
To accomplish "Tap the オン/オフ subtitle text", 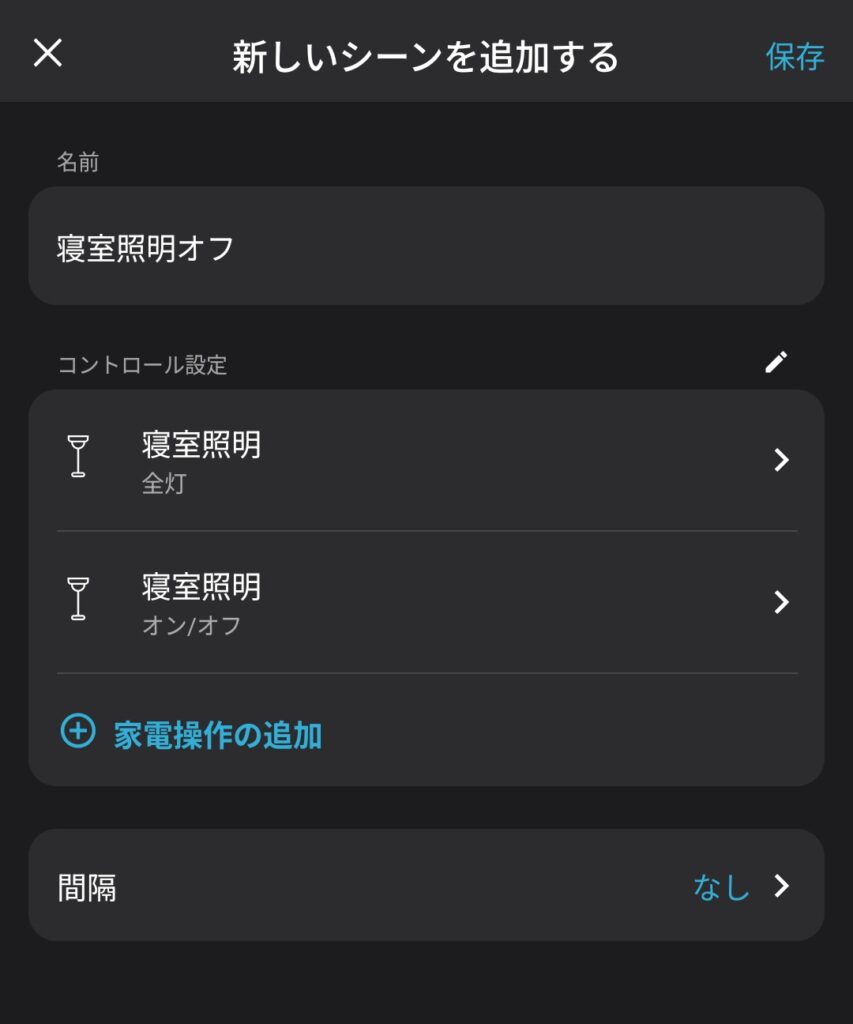I will click(x=191, y=626).
